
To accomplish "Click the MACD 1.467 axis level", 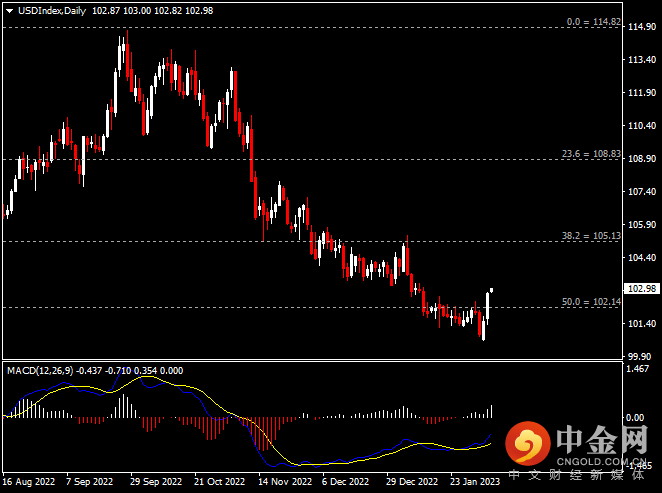I will [634, 369].
